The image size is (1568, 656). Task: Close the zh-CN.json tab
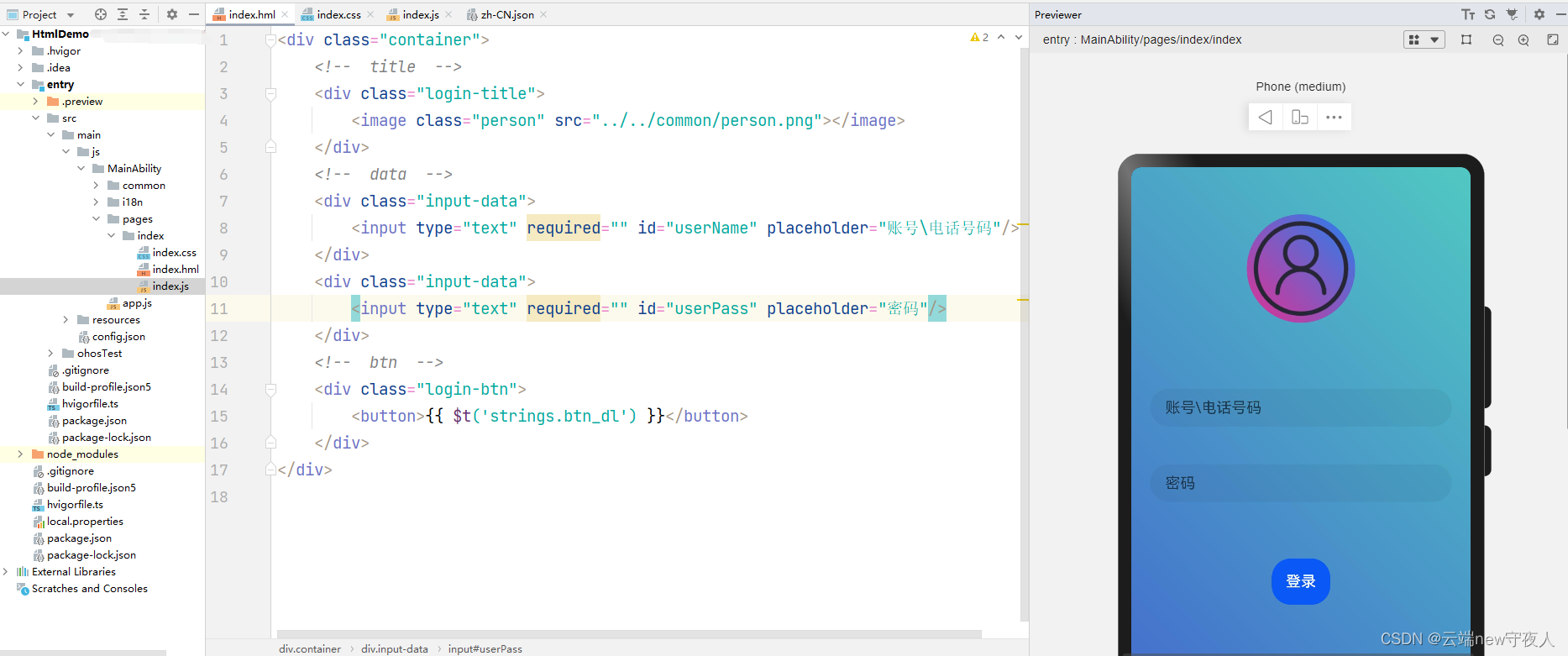coord(543,14)
